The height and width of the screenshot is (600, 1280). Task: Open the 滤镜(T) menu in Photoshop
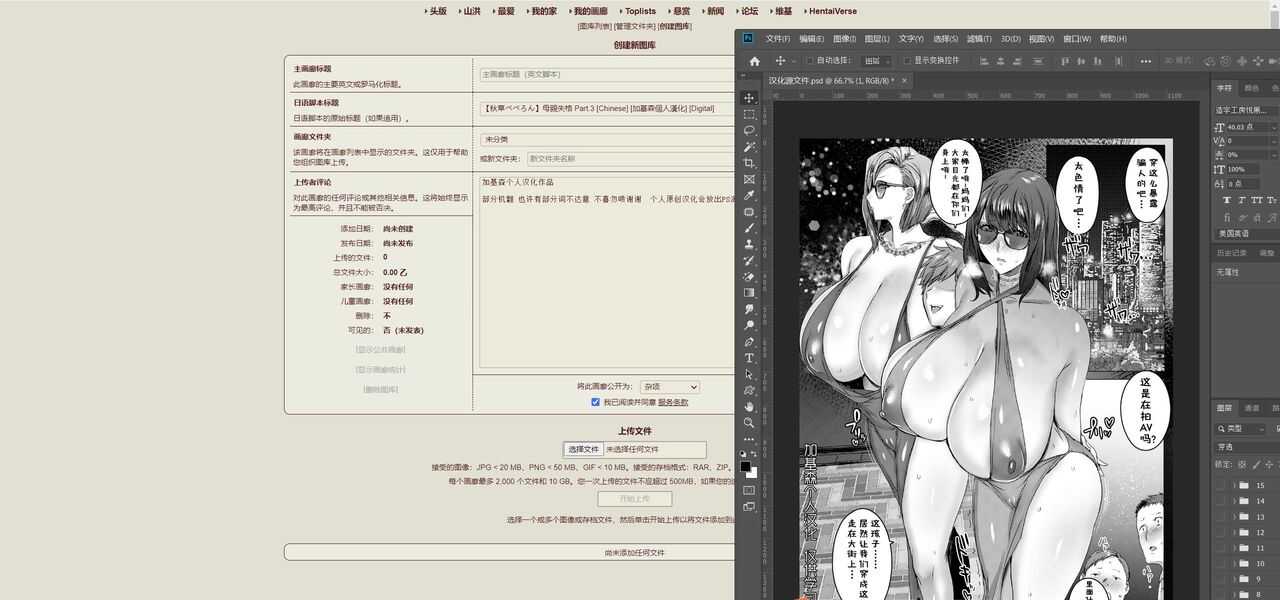point(978,39)
